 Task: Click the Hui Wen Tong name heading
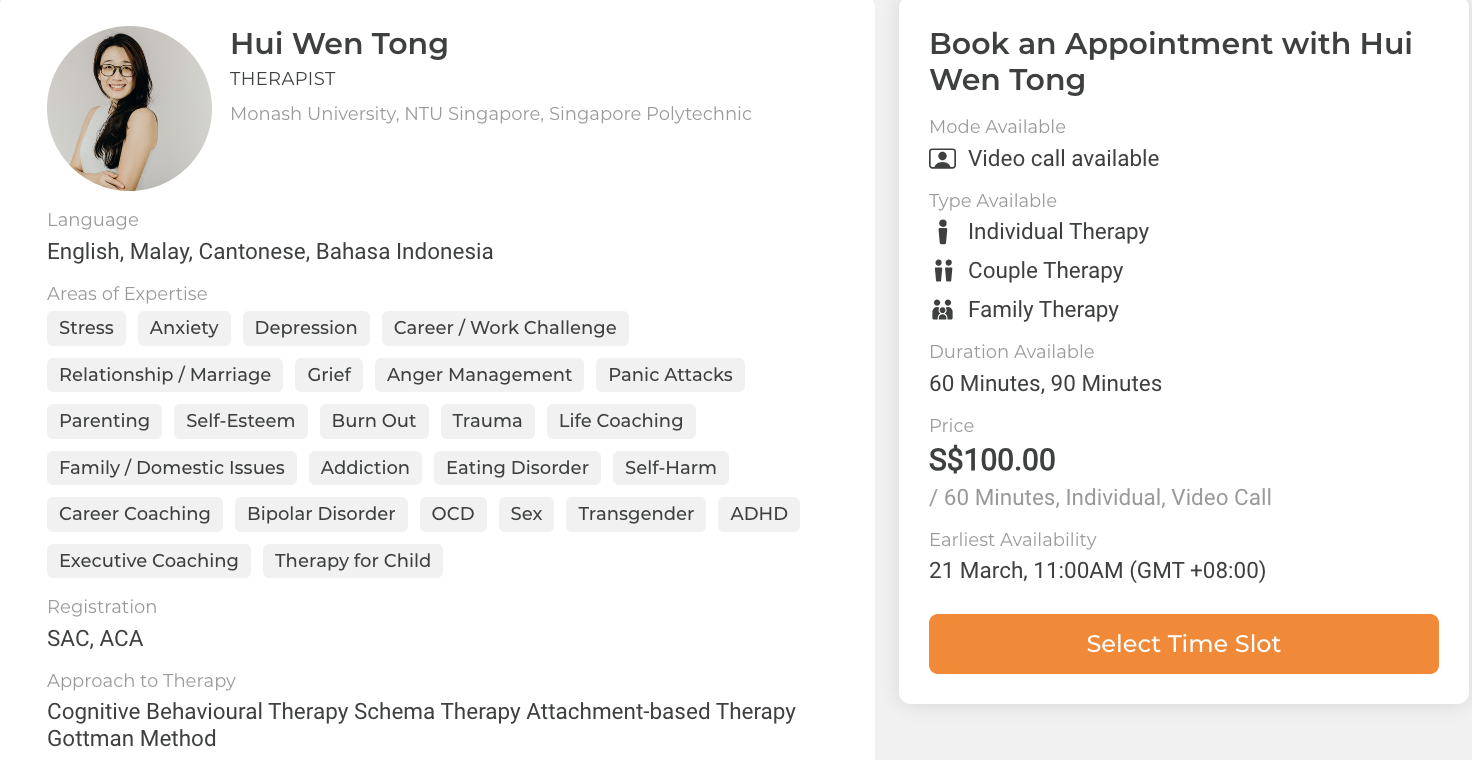pos(339,44)
